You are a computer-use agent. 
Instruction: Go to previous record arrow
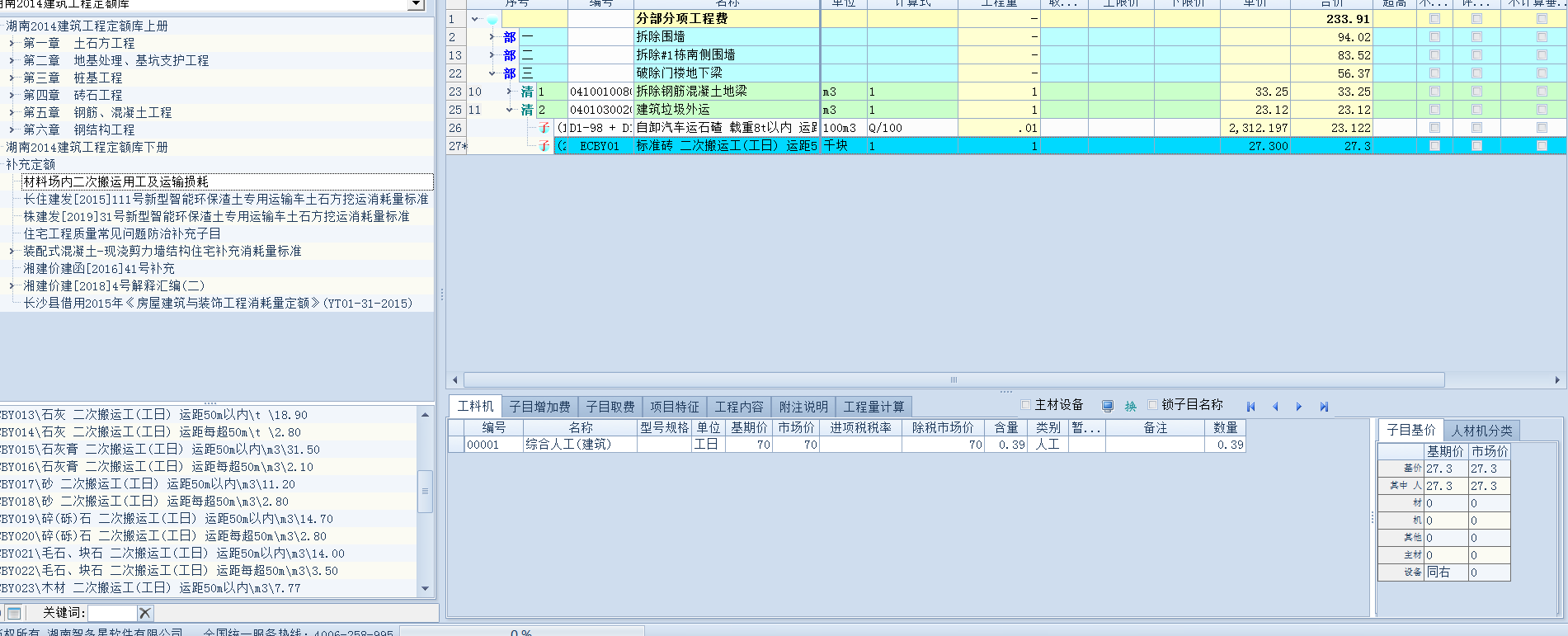click(1275, 407)
